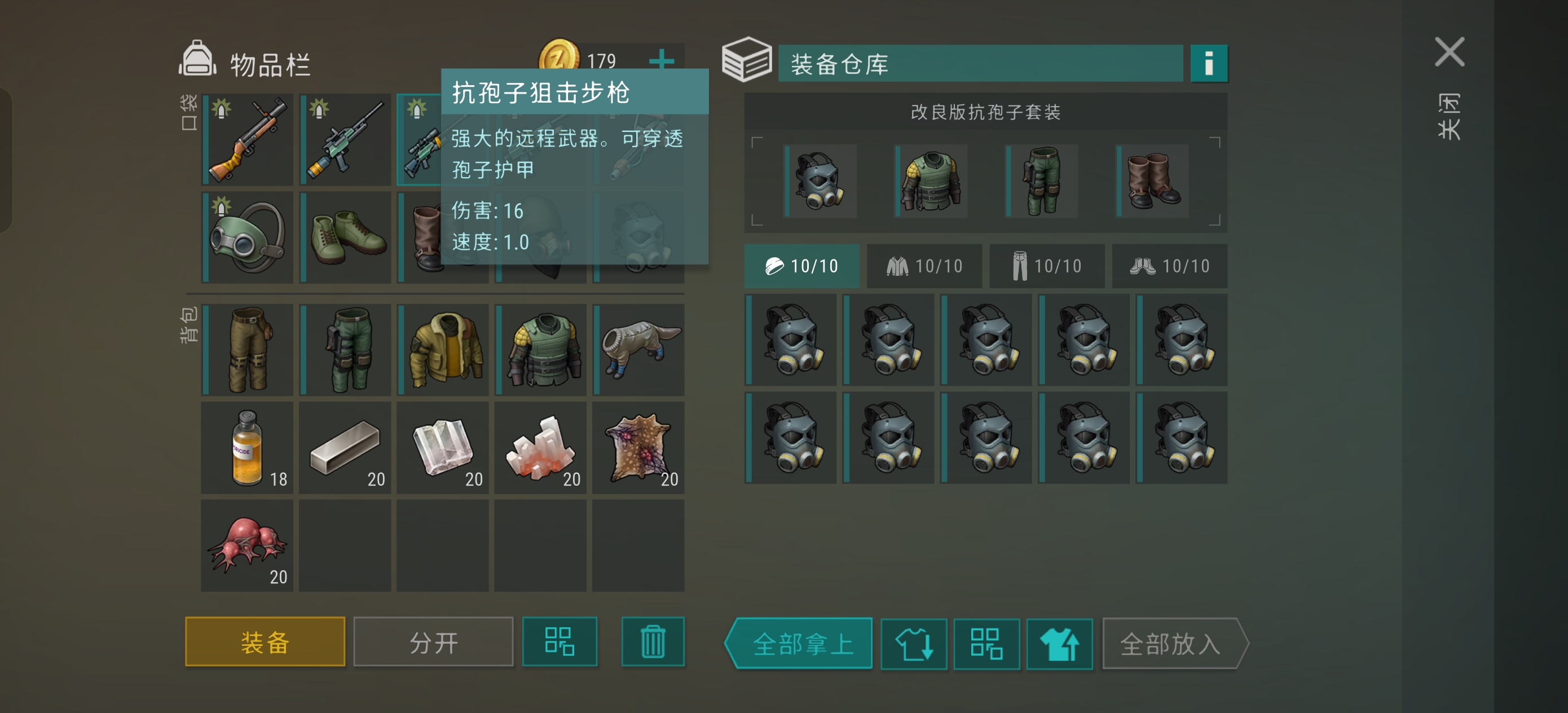Click the shirt with up arrow icon
This screenshot has height=713, width=1568.
pyautogui.click(x=1059, y=644)
